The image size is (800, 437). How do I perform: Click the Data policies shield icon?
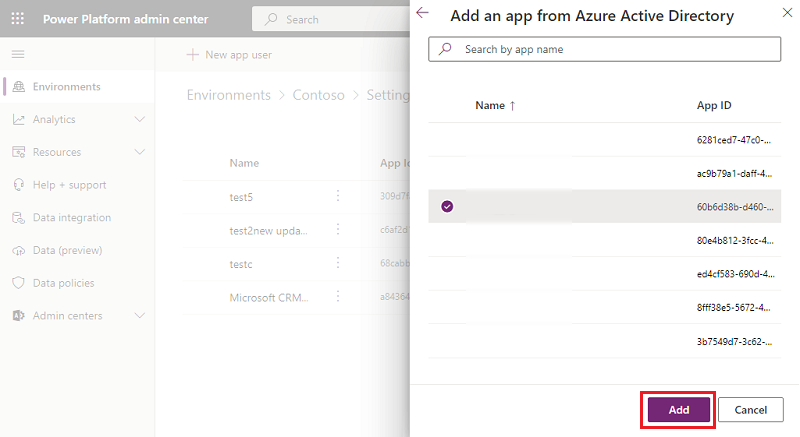click(18, 283)
